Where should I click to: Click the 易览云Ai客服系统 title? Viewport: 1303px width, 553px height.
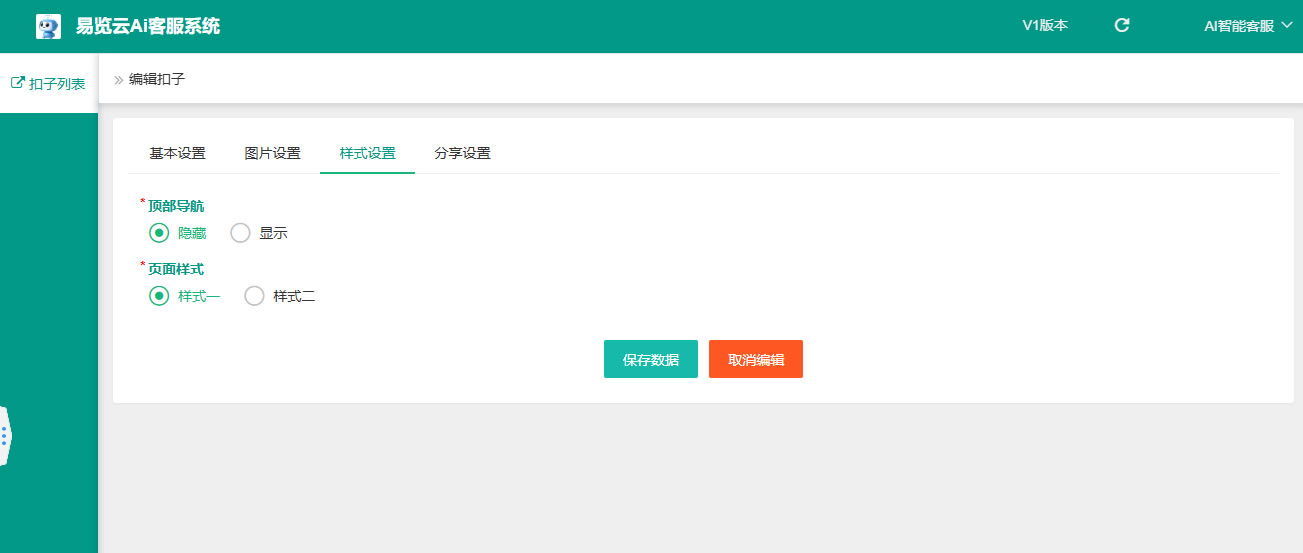[x=148, y=27]
